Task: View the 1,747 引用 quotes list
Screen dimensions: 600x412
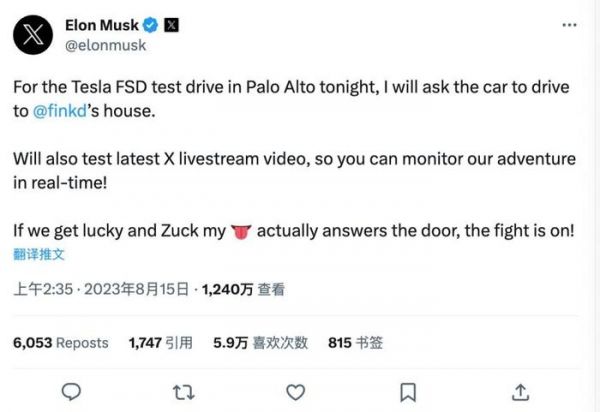Action: 160,342
